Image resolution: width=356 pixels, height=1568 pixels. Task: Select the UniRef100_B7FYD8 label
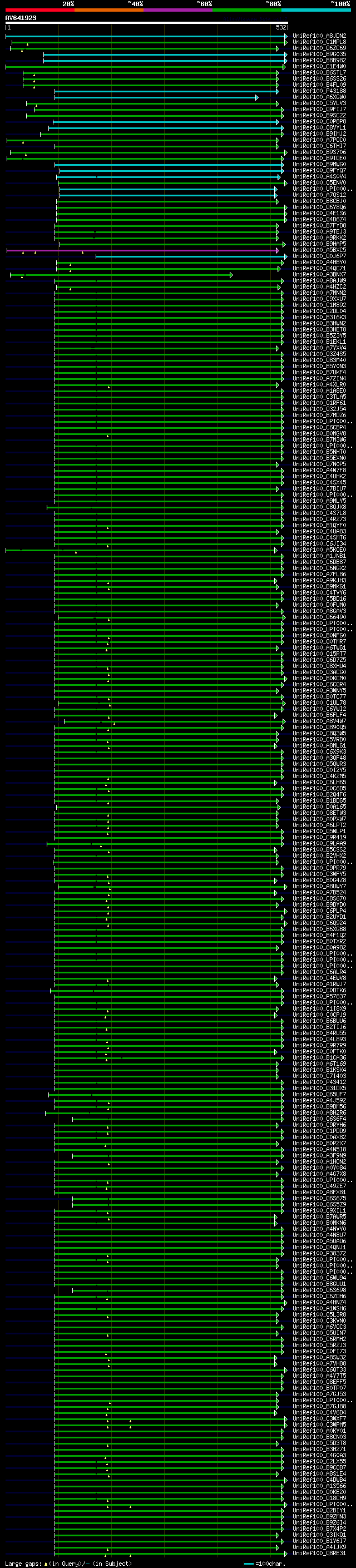pyautogui.click(x=319, y=226)
